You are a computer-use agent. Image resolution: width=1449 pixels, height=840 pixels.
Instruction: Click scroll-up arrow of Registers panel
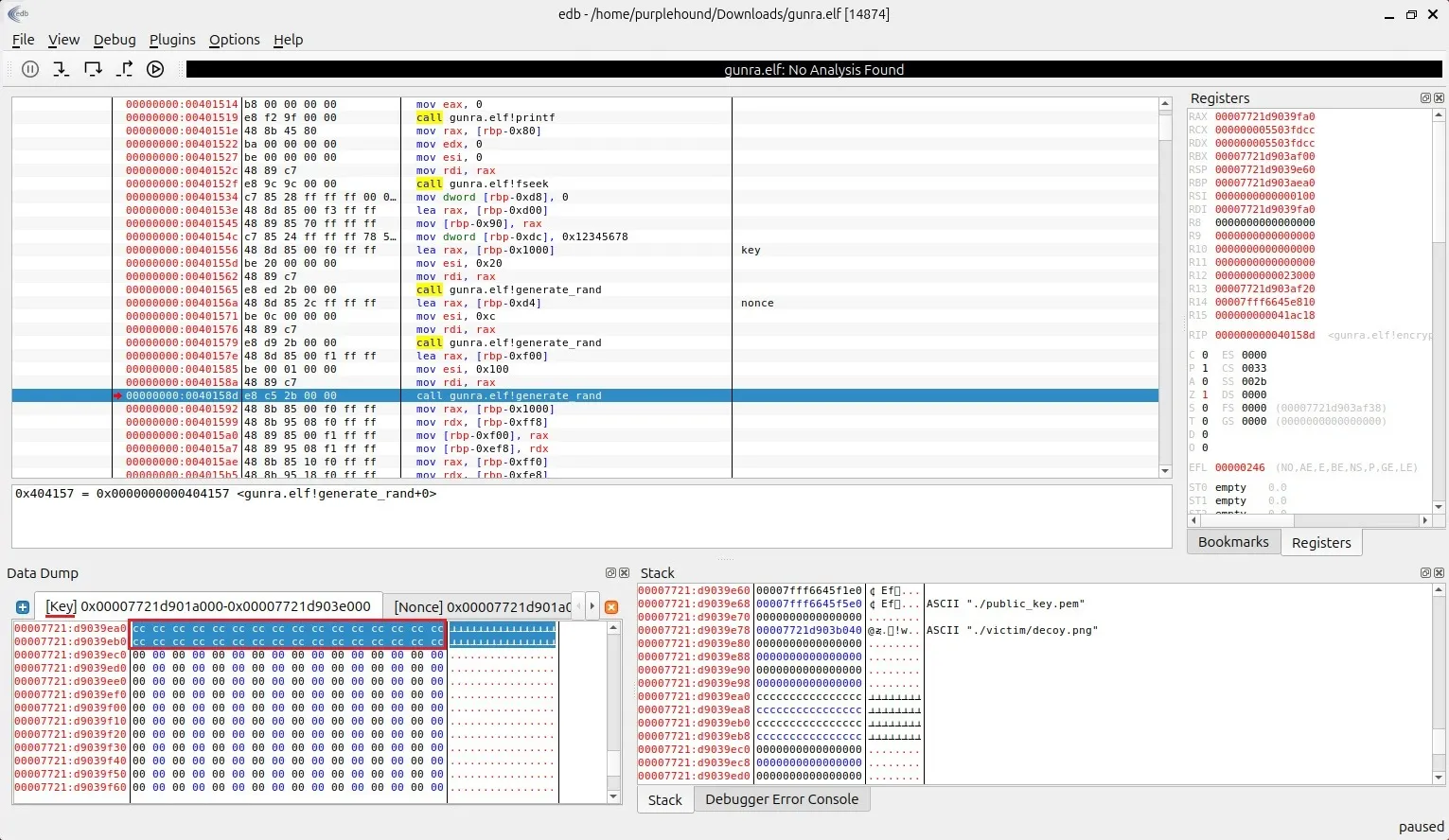point(1439,115)
